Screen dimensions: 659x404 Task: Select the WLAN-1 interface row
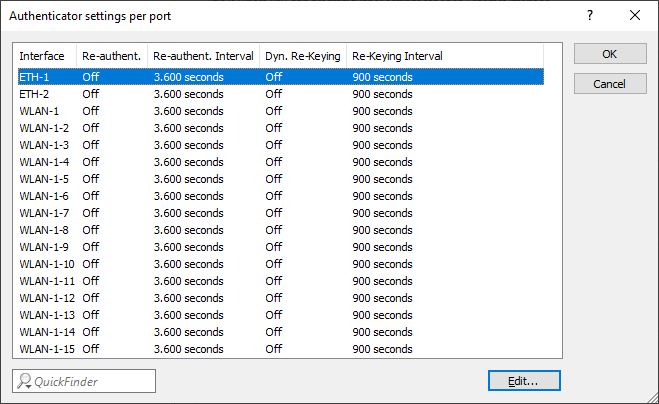click(x=39, y=111)
